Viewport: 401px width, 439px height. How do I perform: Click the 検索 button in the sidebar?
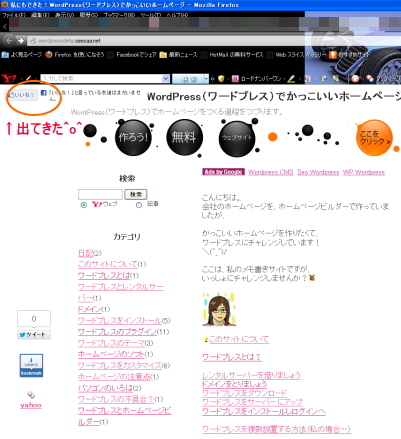point(136,194)
